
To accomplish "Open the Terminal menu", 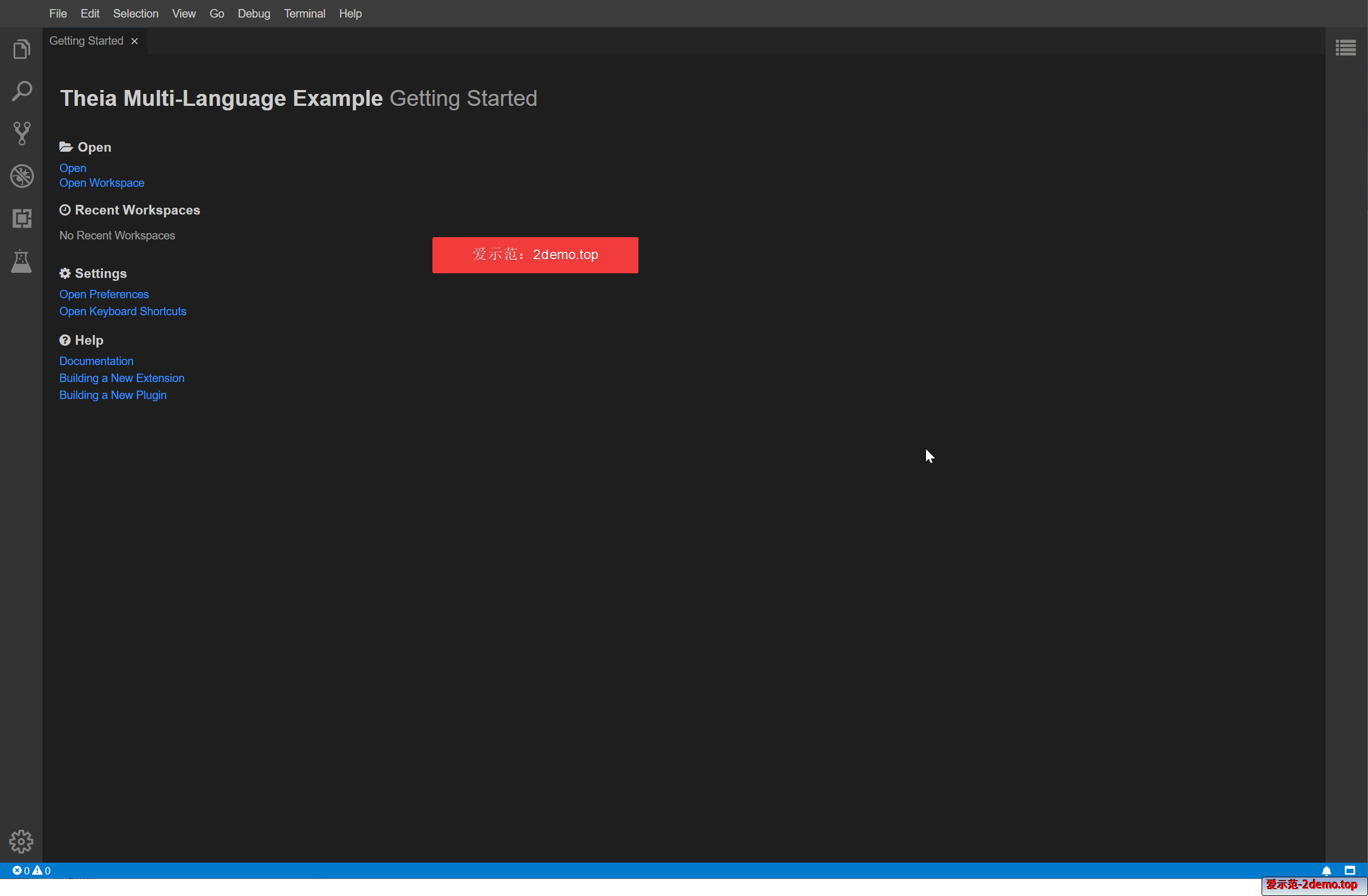I will coord(304,13).
